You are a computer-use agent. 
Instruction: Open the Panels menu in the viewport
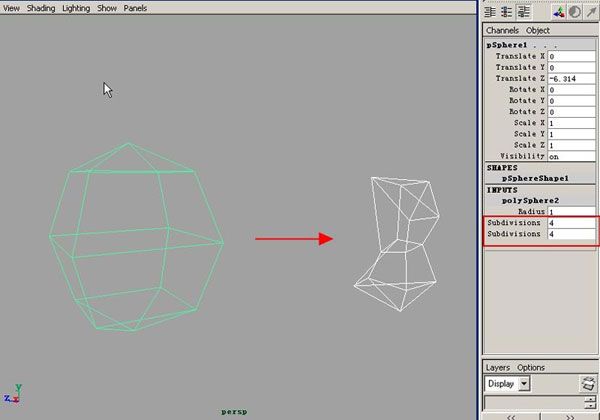pyautogui.click(x=135, y=8)
